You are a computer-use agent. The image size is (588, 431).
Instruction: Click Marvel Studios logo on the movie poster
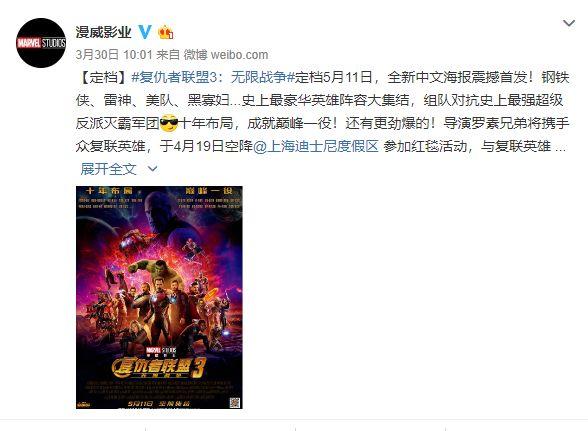[161, 351]
